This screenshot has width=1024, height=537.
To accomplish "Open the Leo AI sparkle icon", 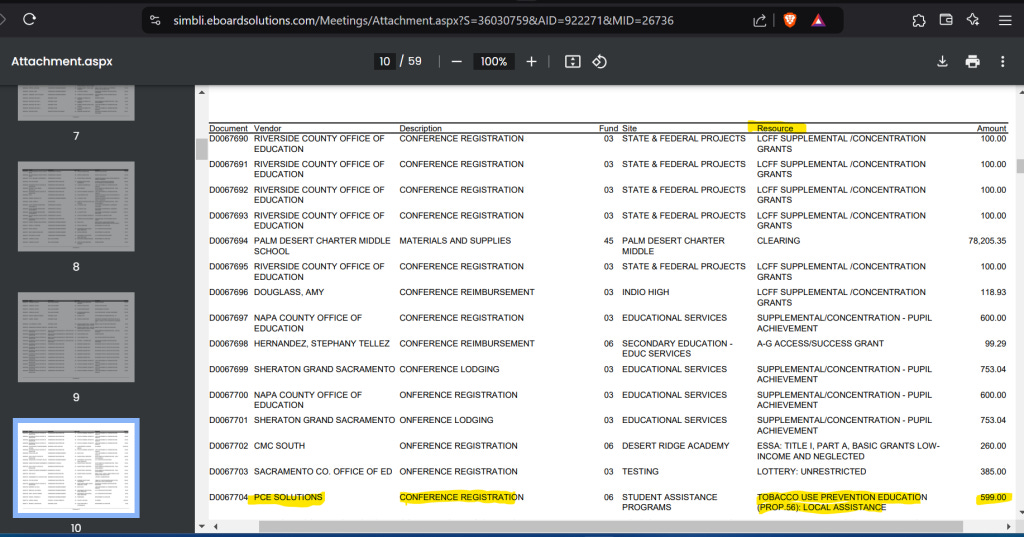I will coord(973,20).
